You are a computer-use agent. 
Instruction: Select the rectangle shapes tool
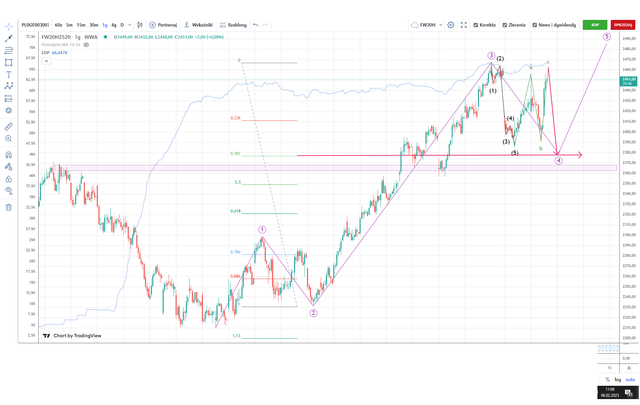(x=9, y=62)
